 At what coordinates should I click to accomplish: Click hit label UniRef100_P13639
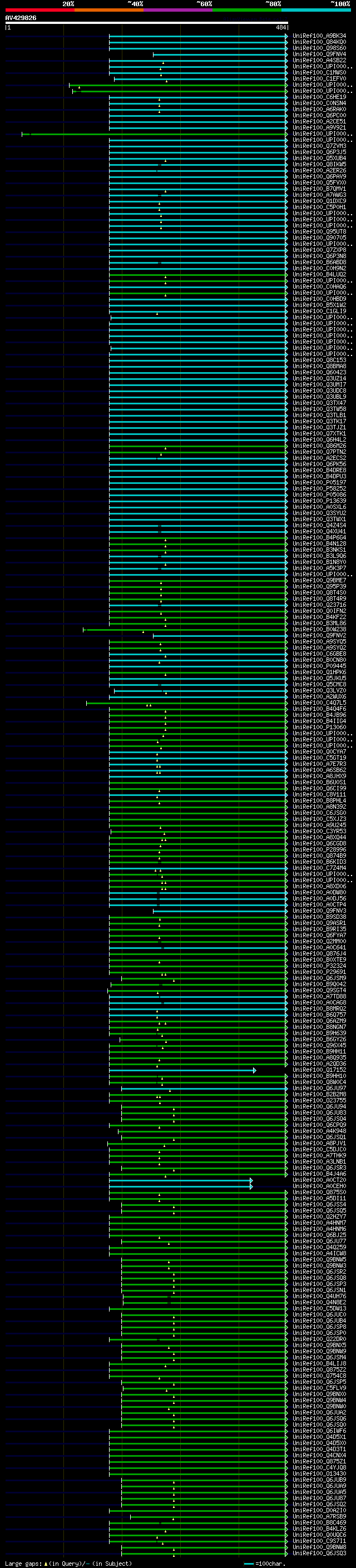[x=319, y=501]
